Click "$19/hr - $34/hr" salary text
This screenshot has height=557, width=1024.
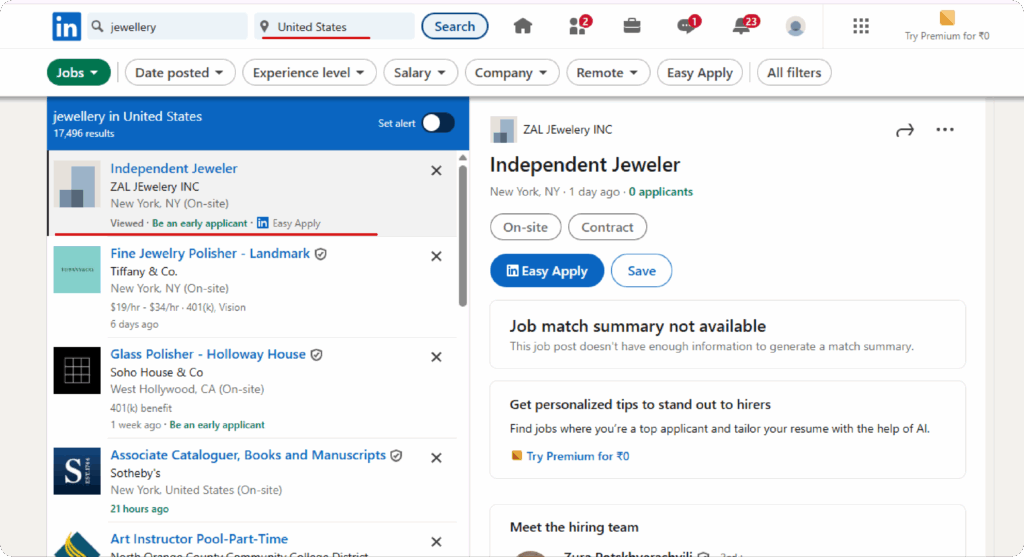144,308
